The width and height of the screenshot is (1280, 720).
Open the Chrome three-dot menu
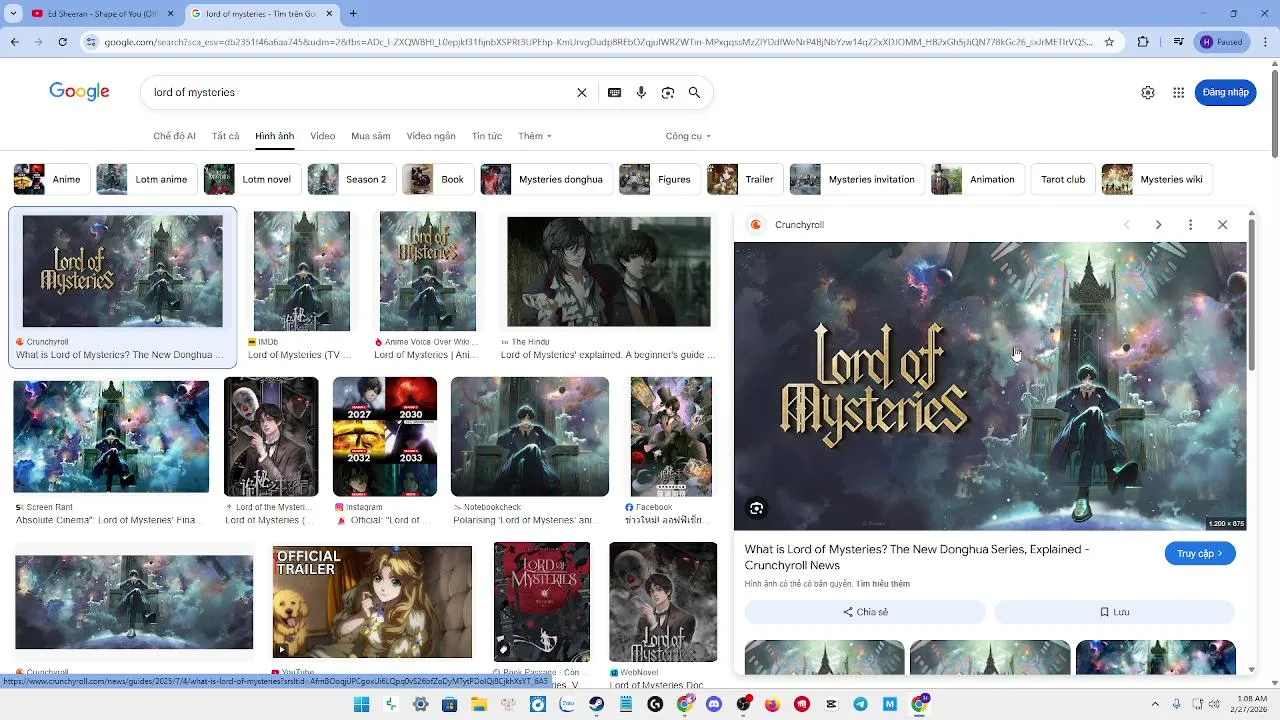(1264, 42)
